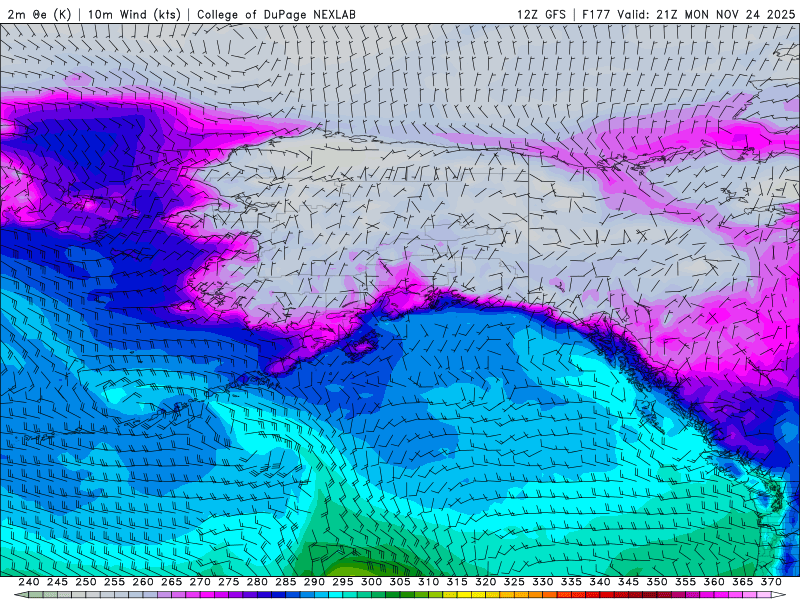This screenshot has width=800, height=600.
Task: Click the '2m θe (K)' title label
Action: tap(39, 14)
